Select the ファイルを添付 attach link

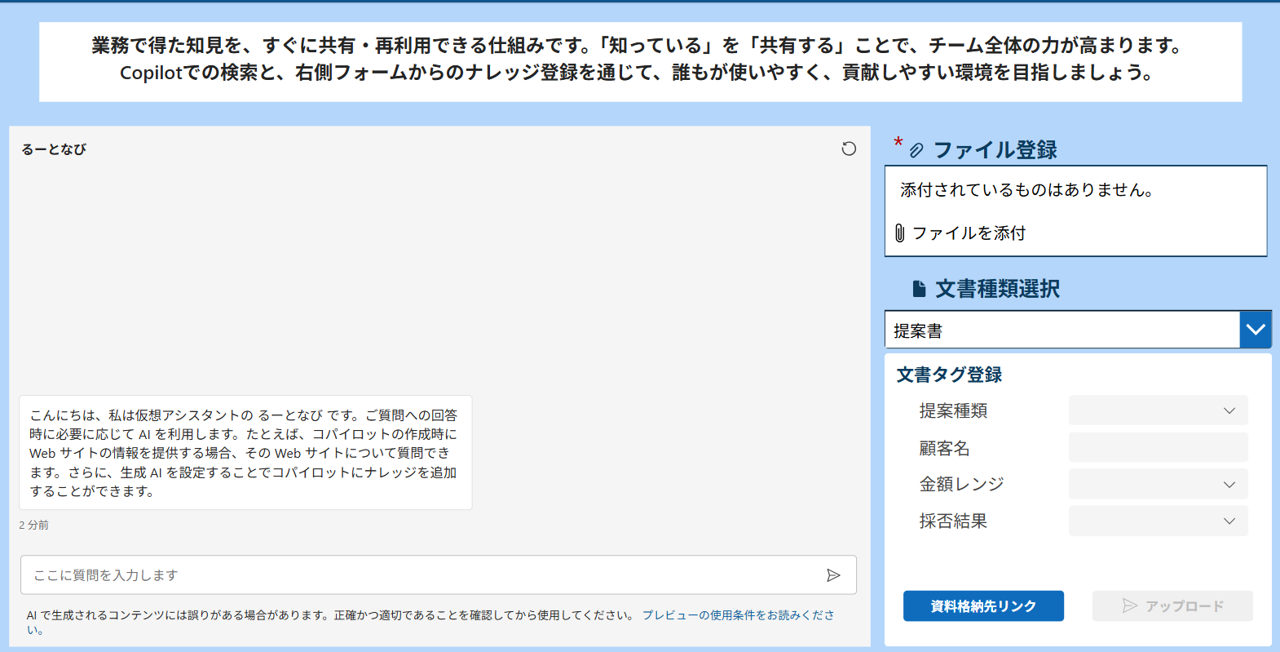click(968, 233)
